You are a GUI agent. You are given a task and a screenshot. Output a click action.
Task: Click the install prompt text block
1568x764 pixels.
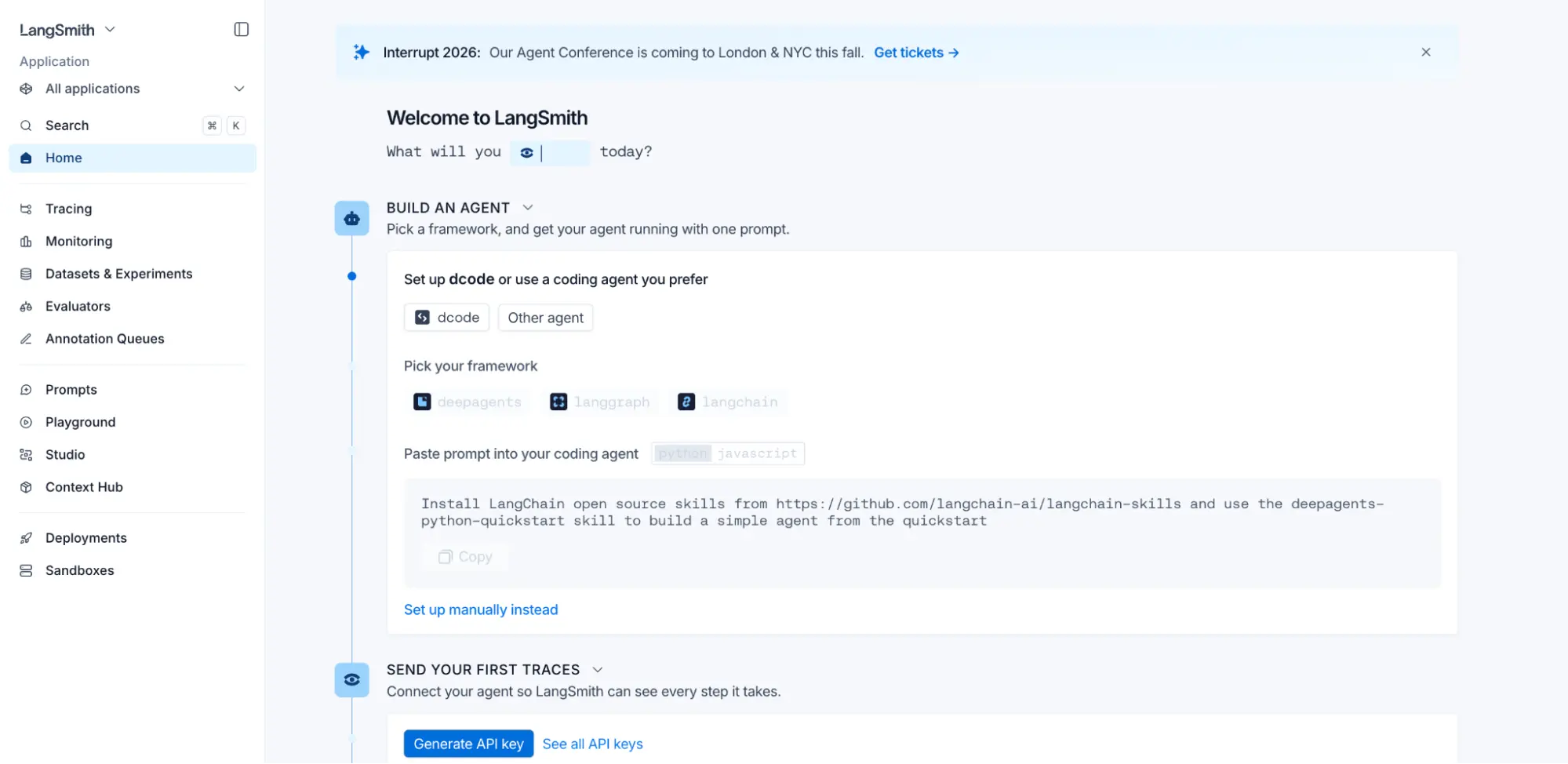(902, 512)
